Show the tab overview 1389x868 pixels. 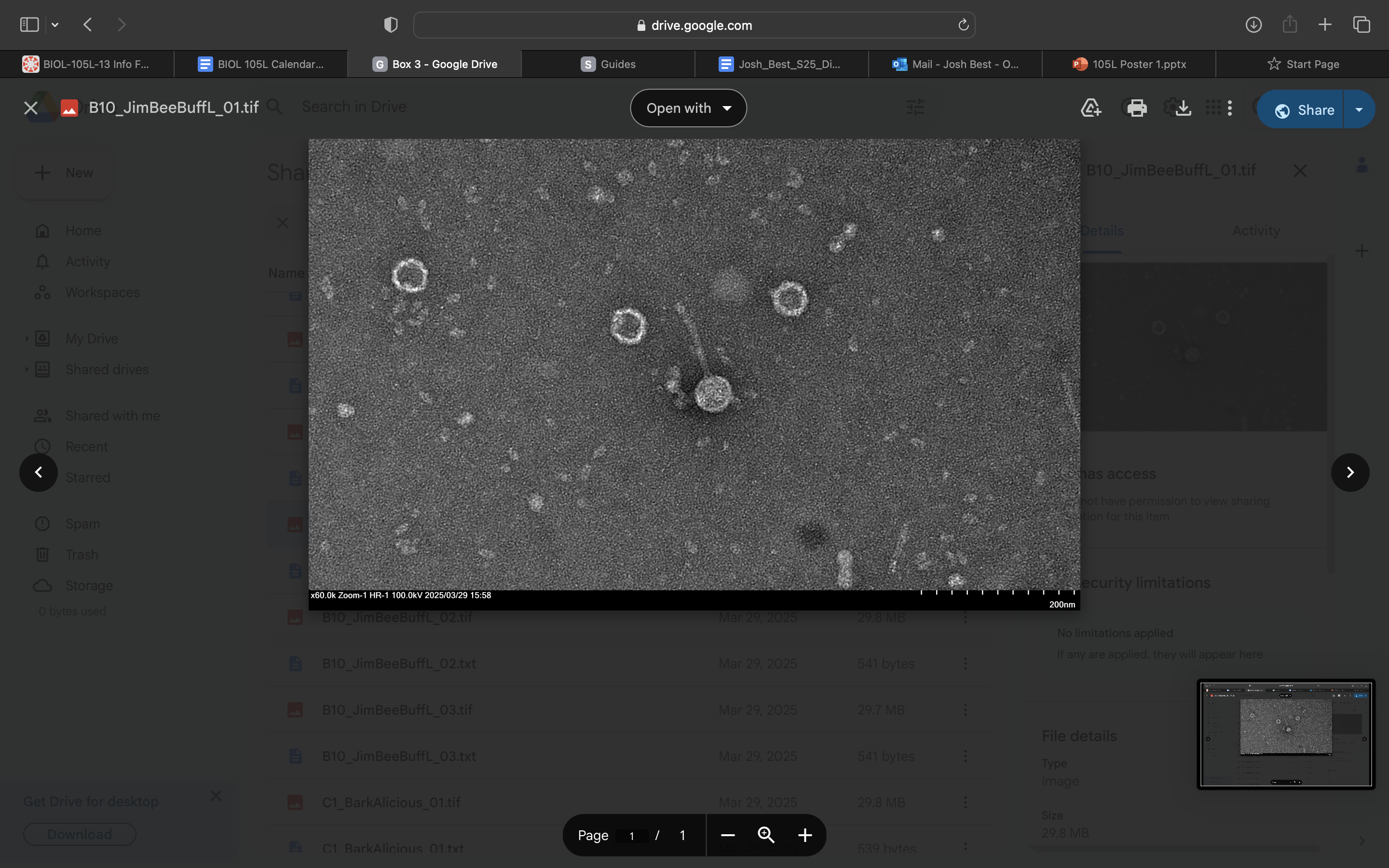pyautogui.click(x=1362, y=25)
